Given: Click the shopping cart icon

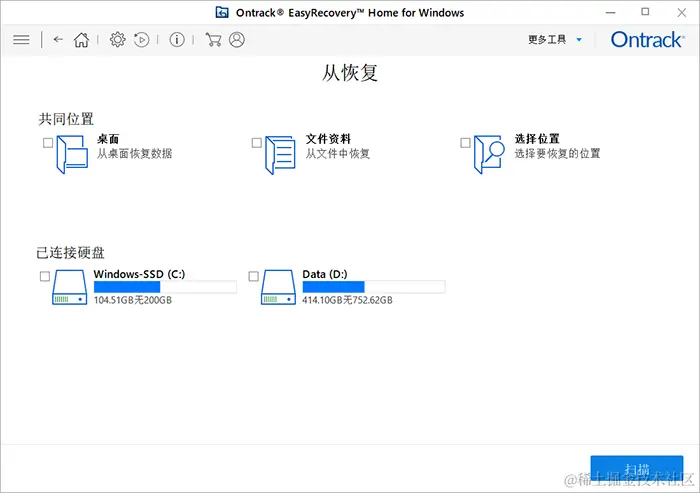Looking at the screenshot, I should coord(213,40).
